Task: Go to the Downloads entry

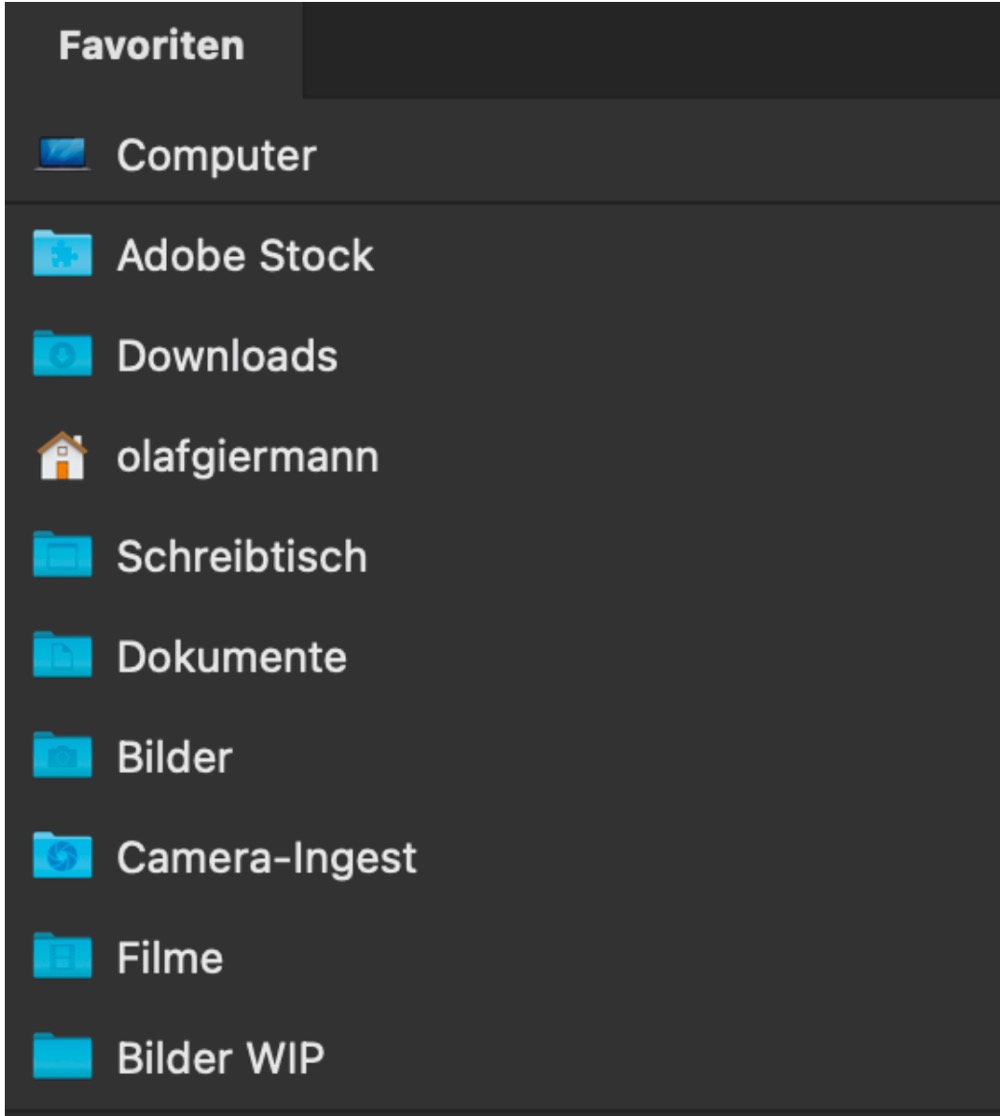Action: [x=227, y=356]
